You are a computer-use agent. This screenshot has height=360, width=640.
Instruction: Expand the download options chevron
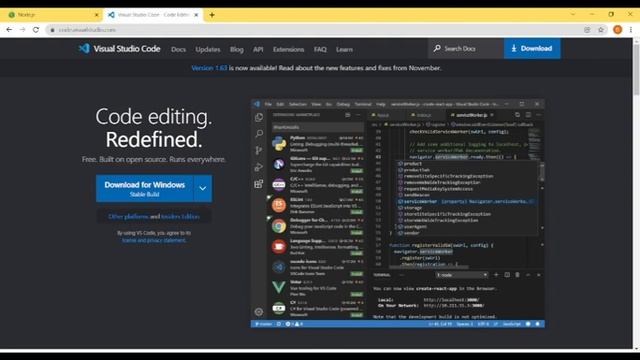tap(203, 189)
